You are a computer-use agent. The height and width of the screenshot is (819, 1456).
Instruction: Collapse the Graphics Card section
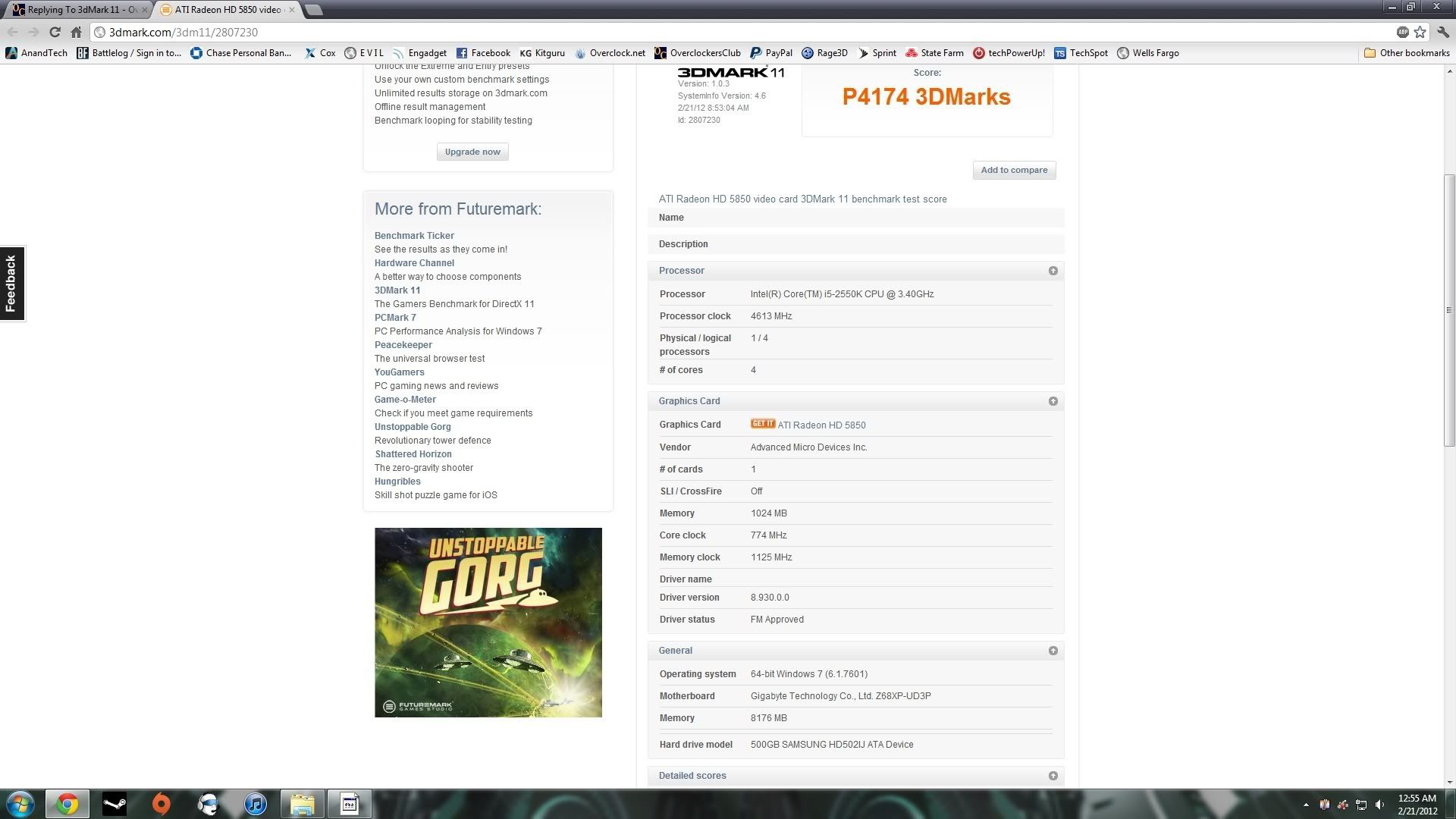(1053, 401)
